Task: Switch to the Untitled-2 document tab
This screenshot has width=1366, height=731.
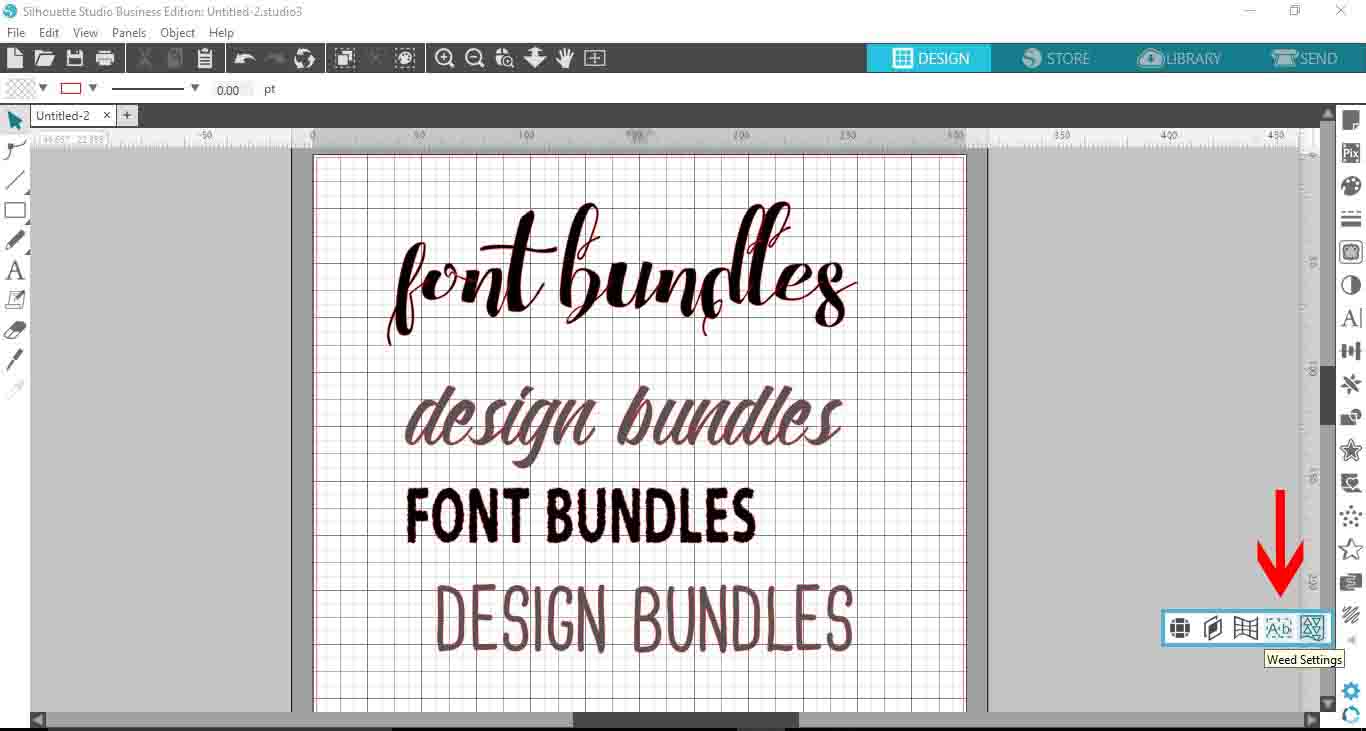Action: tap(65, 116)
